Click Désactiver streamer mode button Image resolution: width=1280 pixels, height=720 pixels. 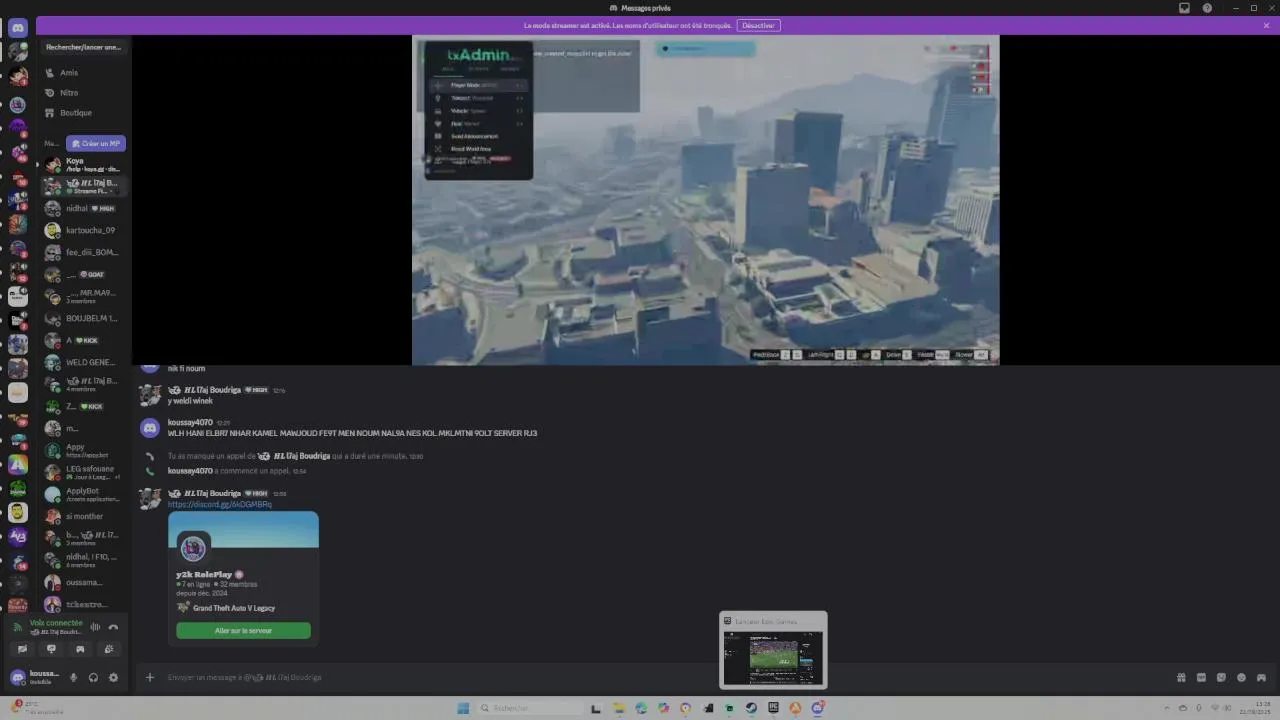coord(758,25)
